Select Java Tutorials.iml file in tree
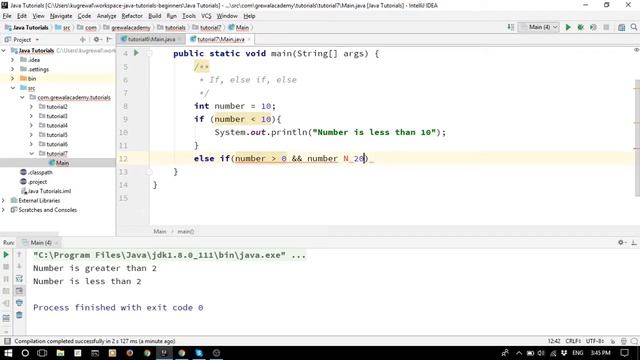 point(49,191)
